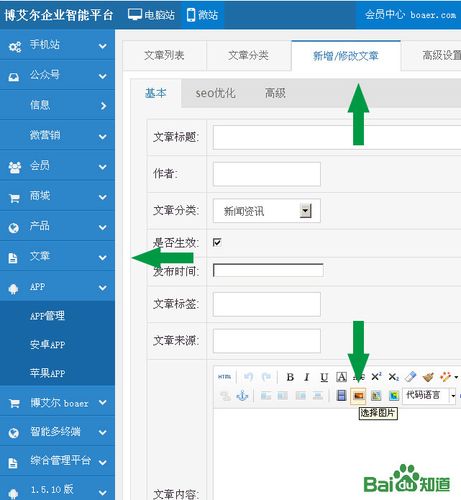Viewport: 461px width, 500px height.
Task: Open the 高级 sub-tab
Action: [275, 93]
